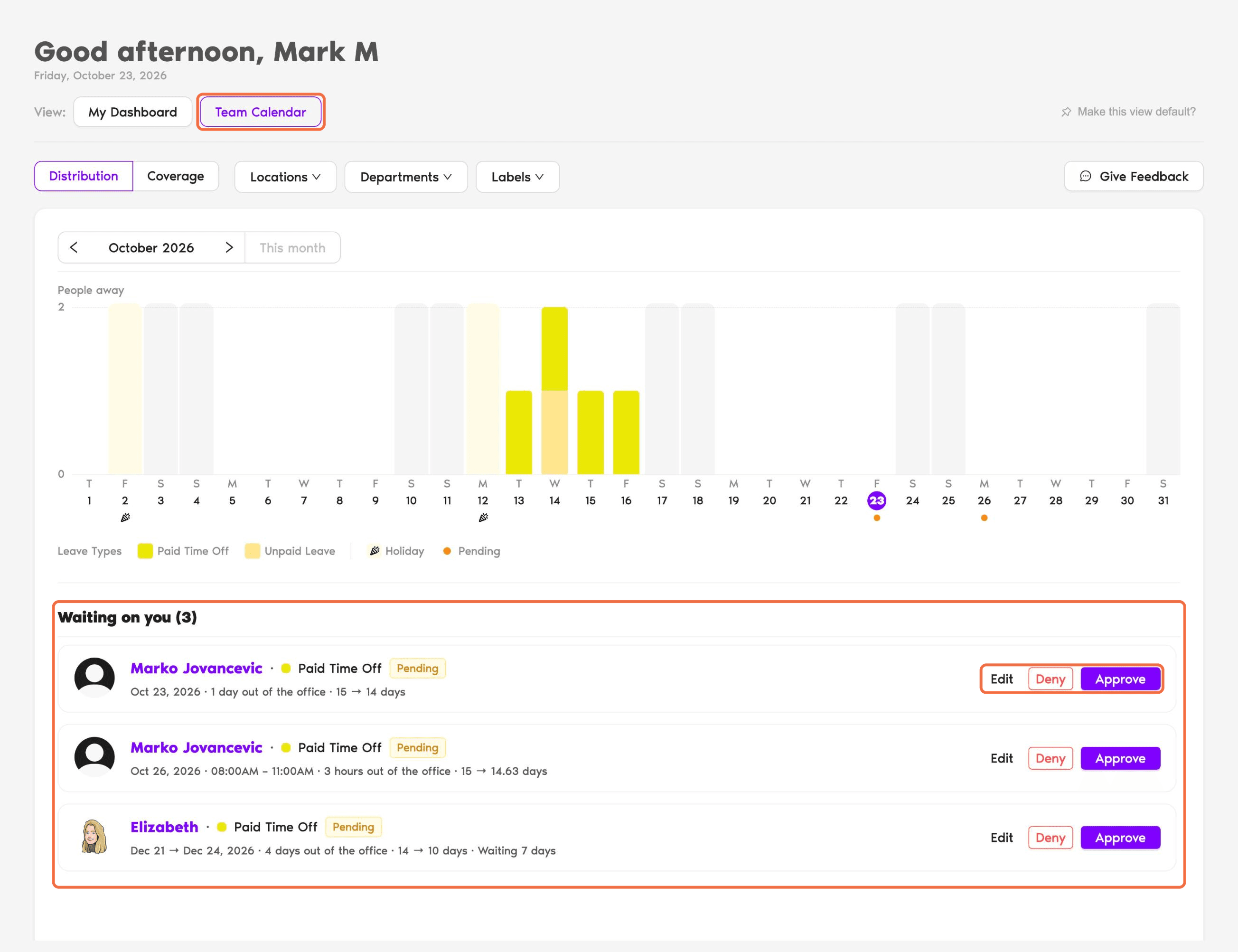Click the yellow bar for October 13
1238x952 pixels.
[518, 433]
